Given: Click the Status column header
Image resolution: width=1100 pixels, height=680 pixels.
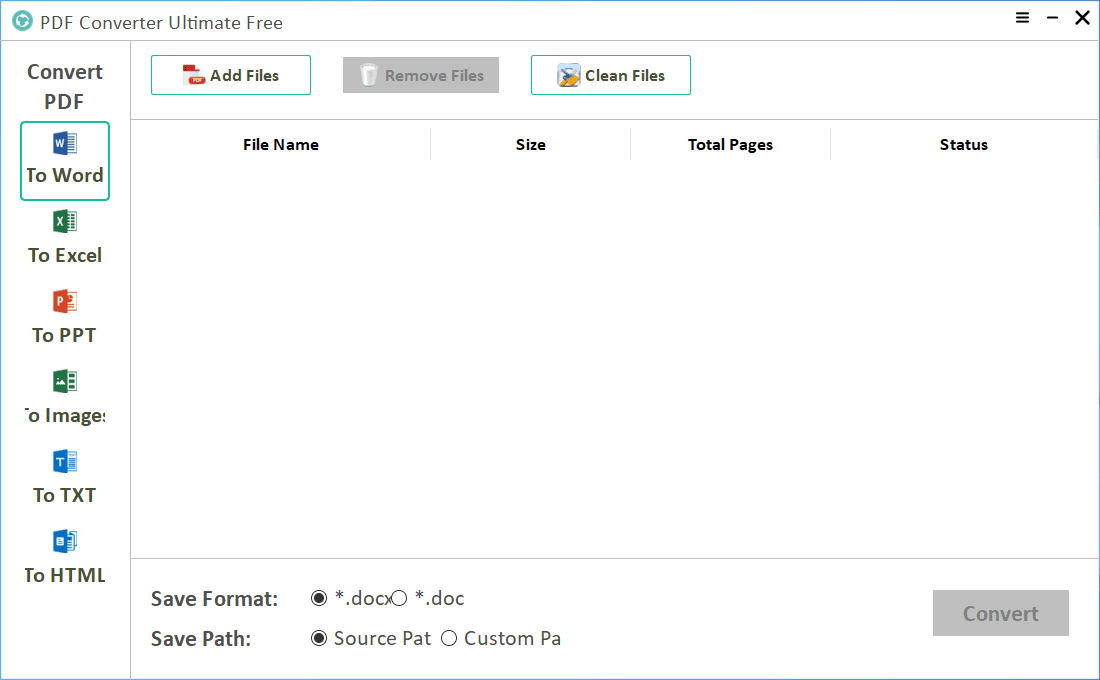Looking at the screenshot, I should [964, 145].
